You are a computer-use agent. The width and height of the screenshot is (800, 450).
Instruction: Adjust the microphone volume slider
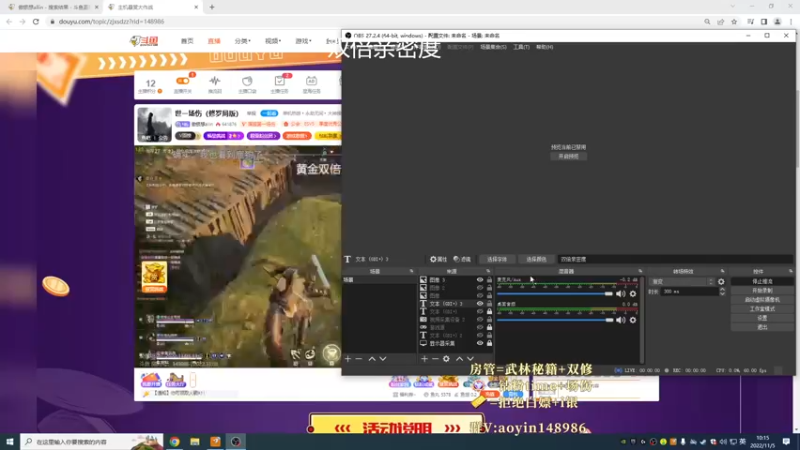(555, 294)
